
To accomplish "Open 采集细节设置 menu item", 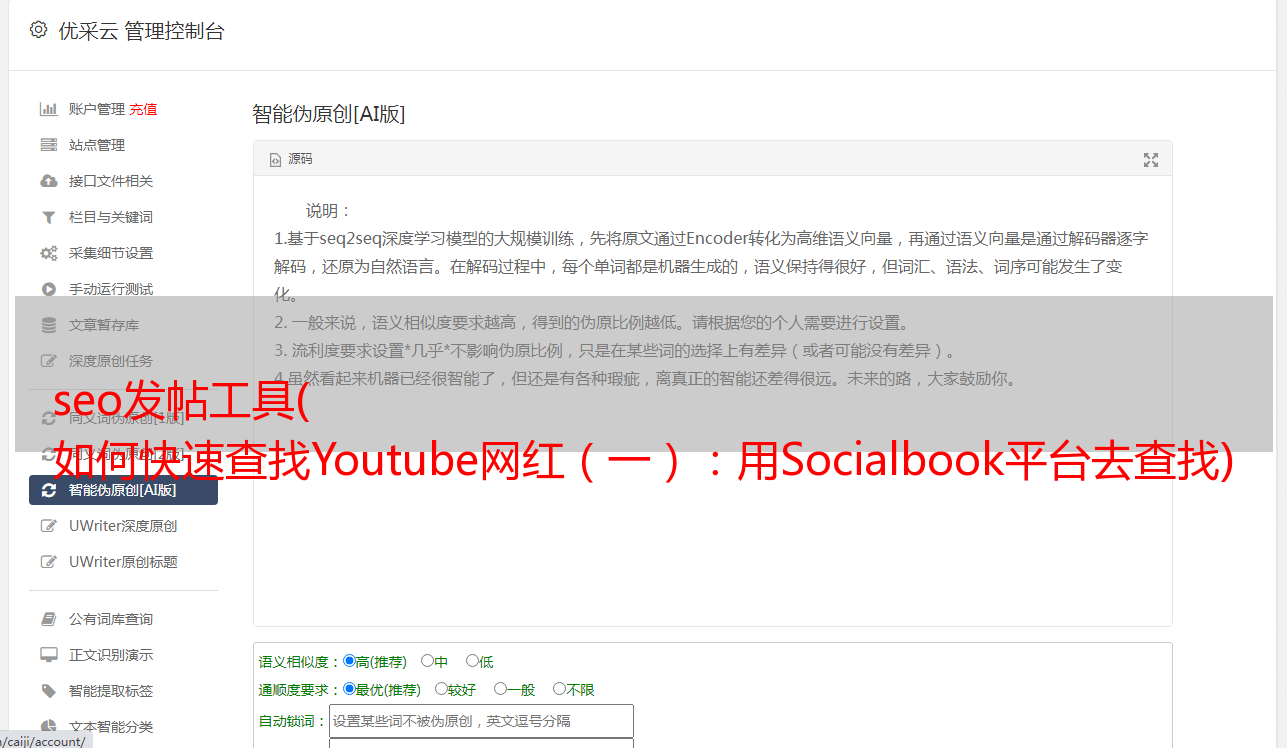I will (111, 253).
